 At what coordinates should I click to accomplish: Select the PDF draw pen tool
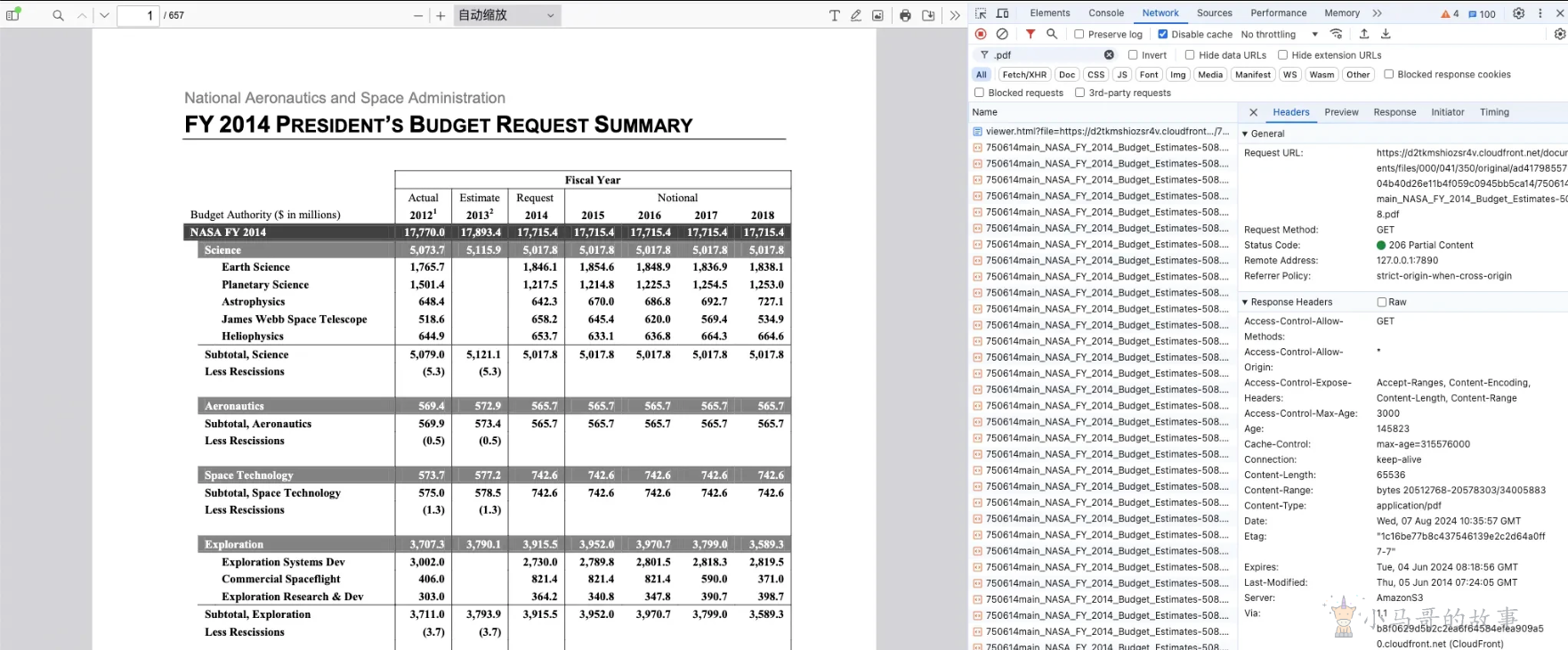coord(856,15)
